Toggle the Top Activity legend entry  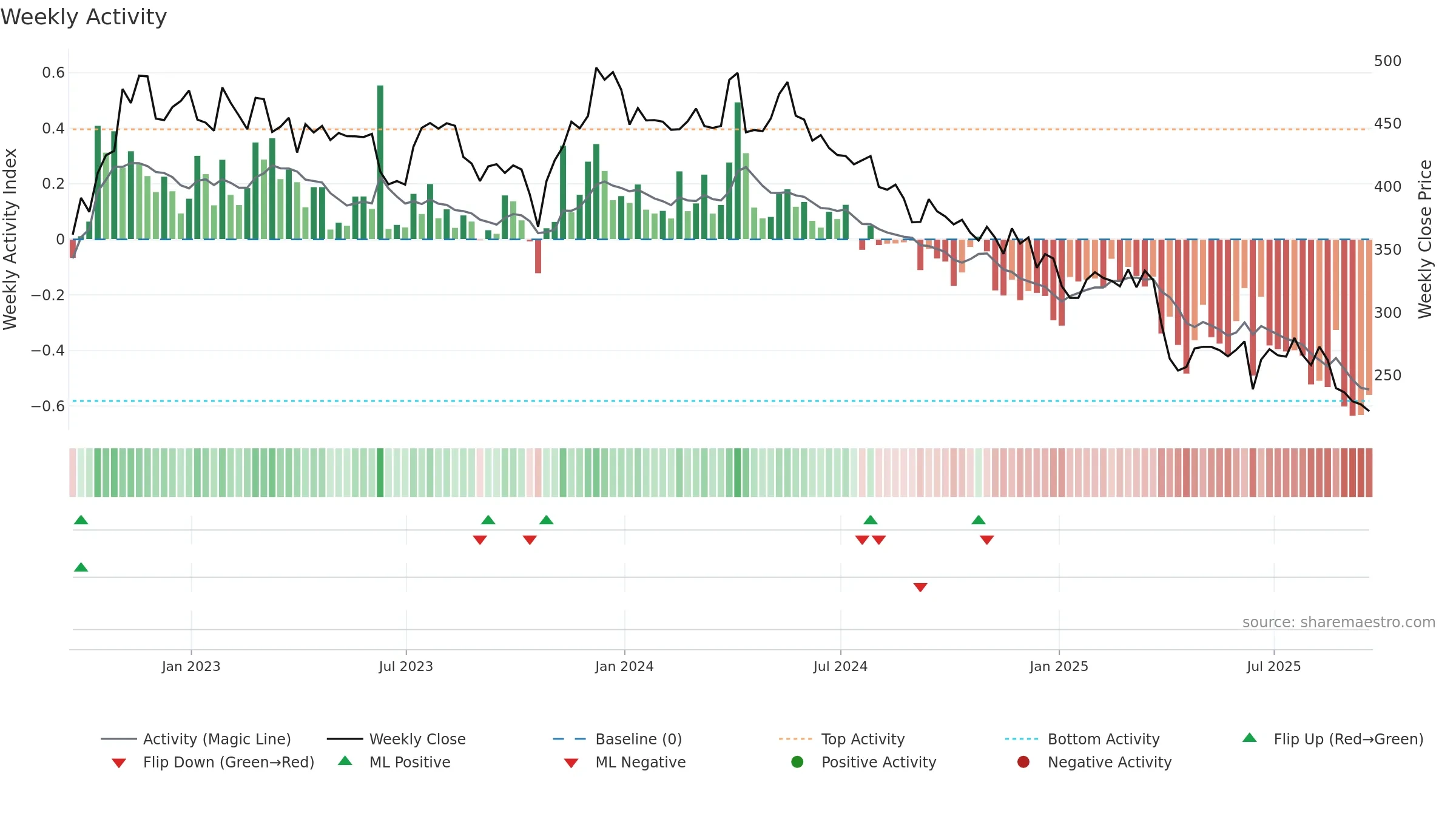841,739
